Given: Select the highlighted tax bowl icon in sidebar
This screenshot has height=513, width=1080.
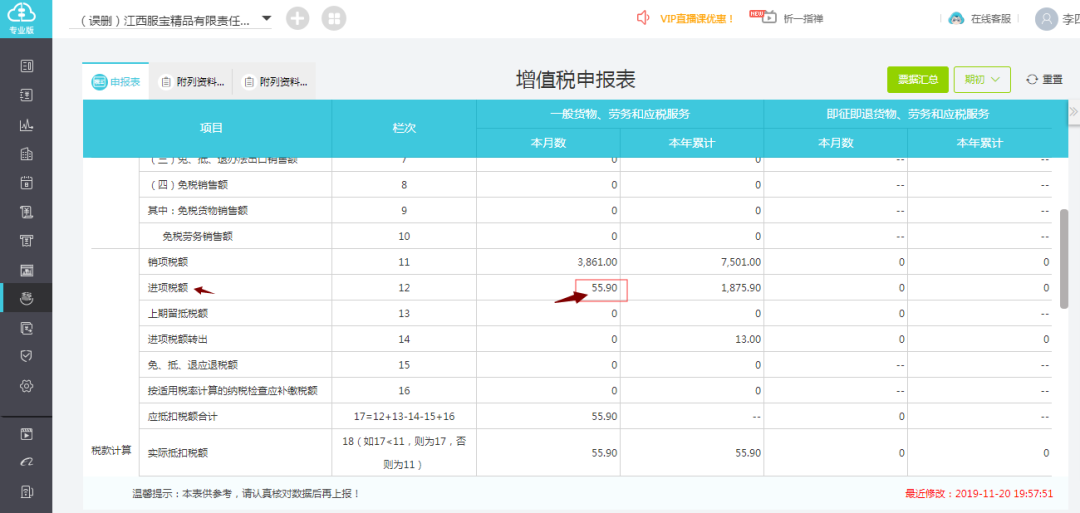Looking at the screenshot, I should pyautogui.click(x=27, y=298).
